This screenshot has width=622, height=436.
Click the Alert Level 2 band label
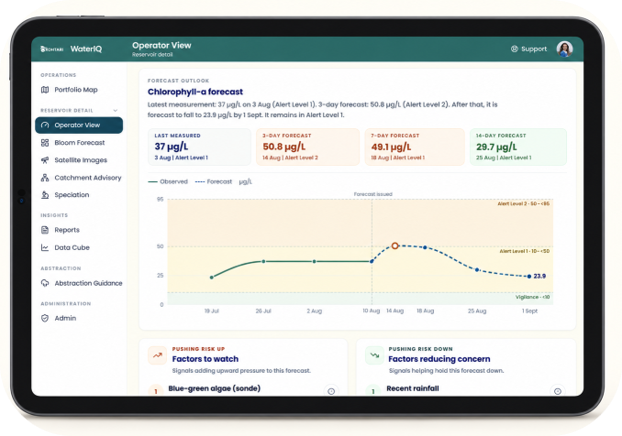pyautogui.click(x=524, y=204)
